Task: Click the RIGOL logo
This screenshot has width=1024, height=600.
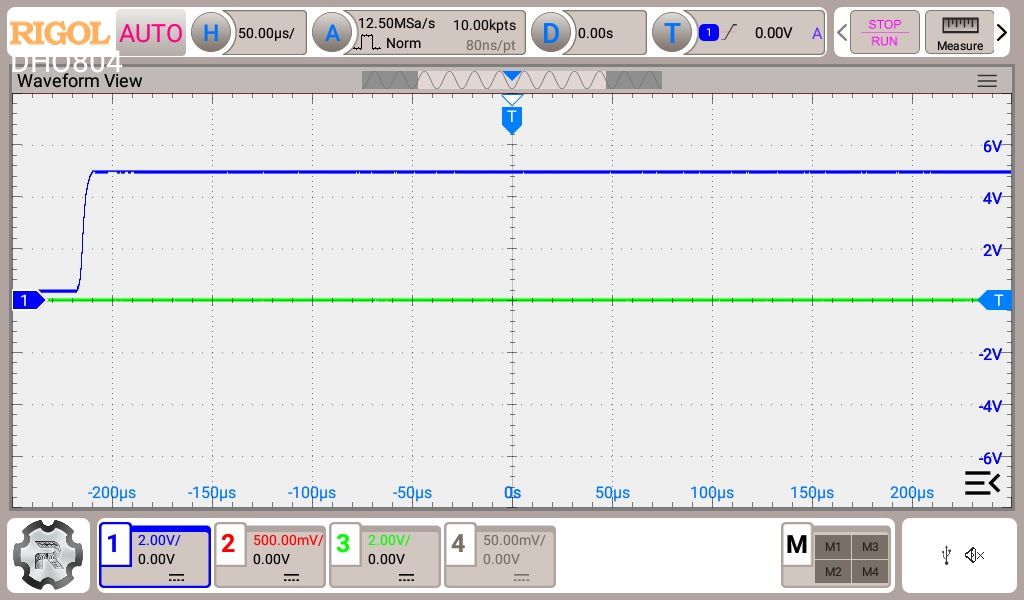Action: click(x=59, y=33)
